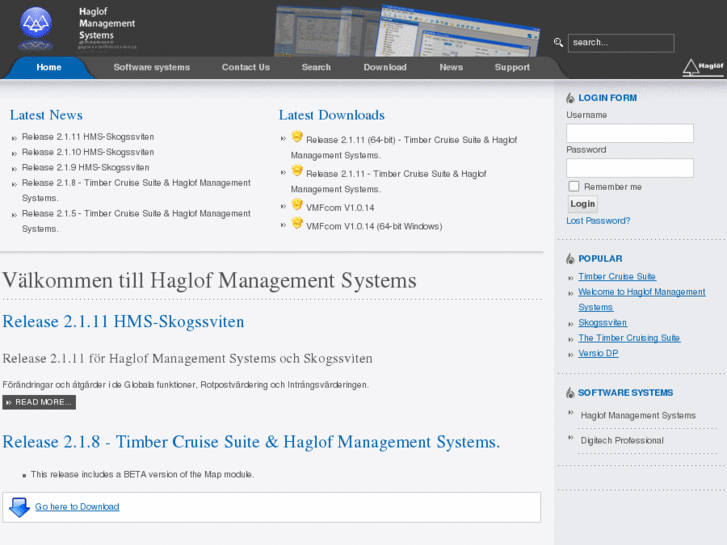Image resolution: width=727 pixels, height=545 pixels.
Task: Open the Home tab
Action: (49, 67)
